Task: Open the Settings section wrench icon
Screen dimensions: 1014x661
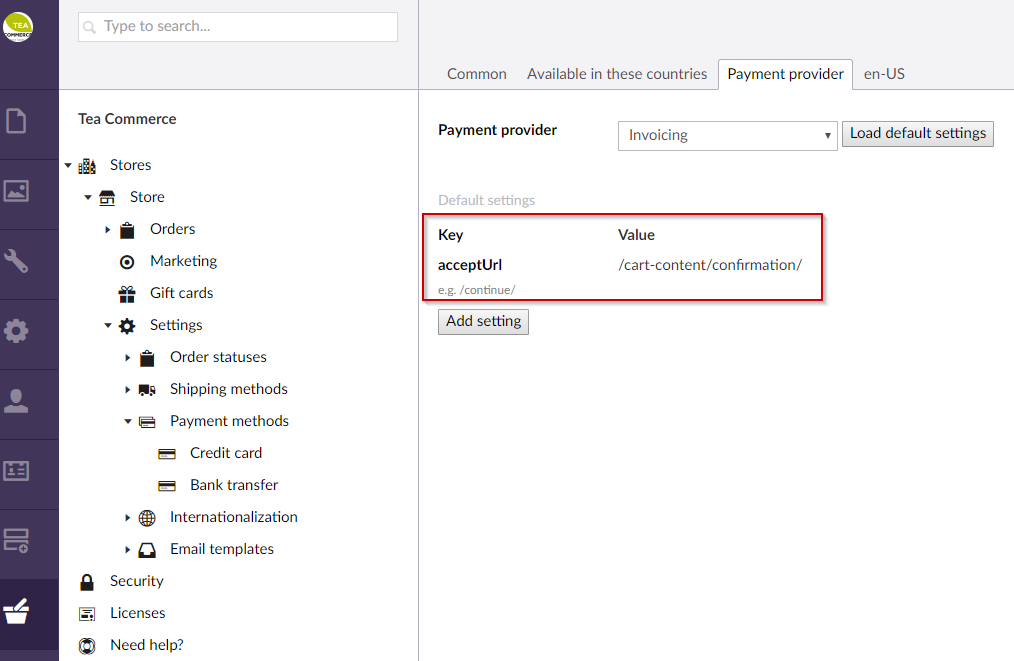Action: 16,261
